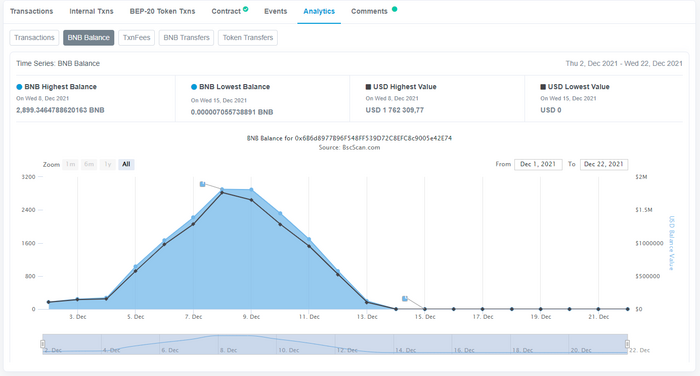Viewport: 700px width, 376px height.
Task: Switch to the Events tab
Action: point(275,11)
